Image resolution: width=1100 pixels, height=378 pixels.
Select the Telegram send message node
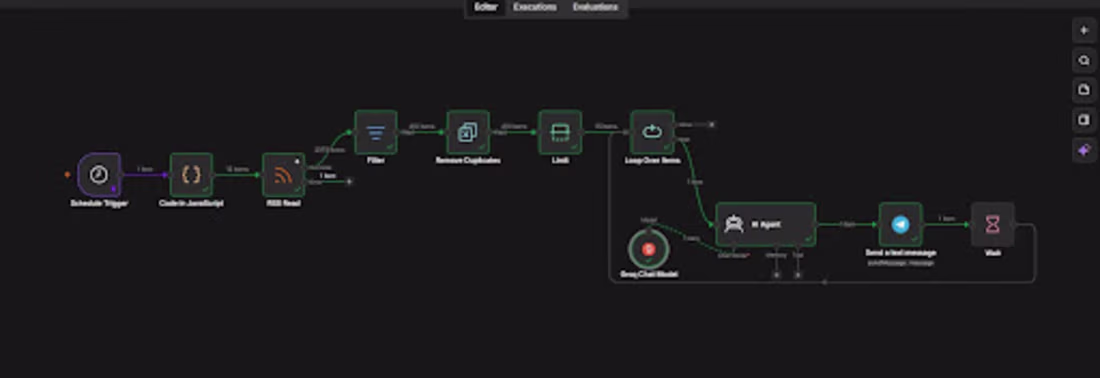(x=900, y=224)
